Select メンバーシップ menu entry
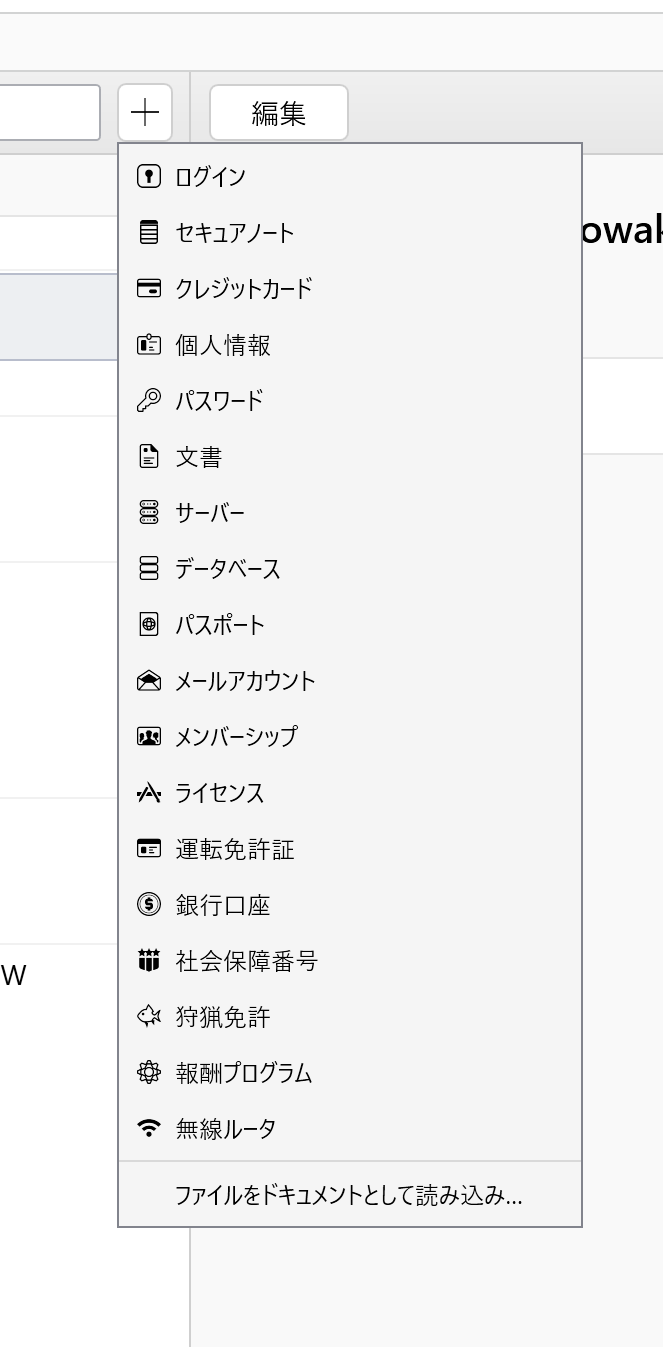Image resolution: width=663 pixels, height=1347 pixels. click(236, 737)
